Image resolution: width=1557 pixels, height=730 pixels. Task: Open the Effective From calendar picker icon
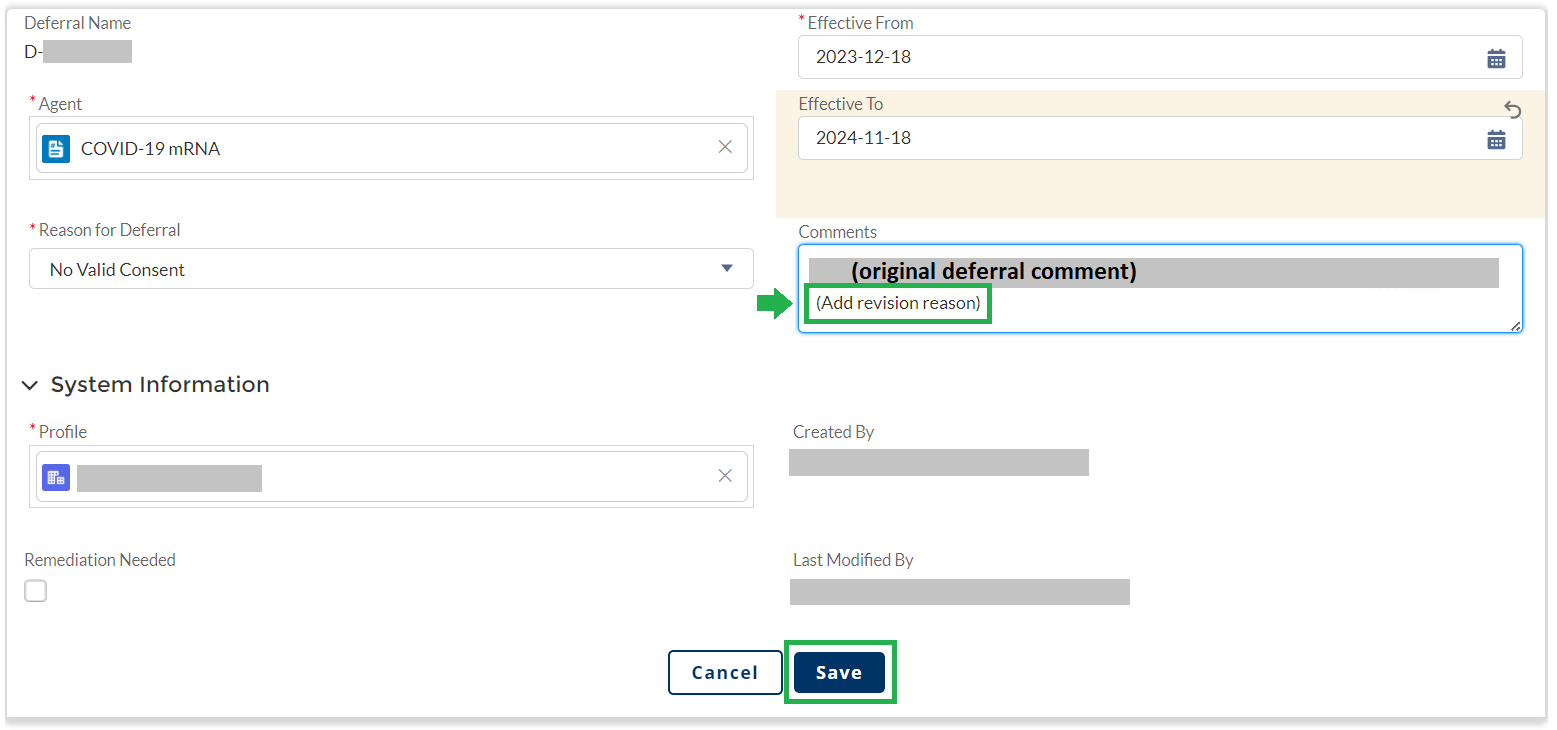coord(1496,58)
